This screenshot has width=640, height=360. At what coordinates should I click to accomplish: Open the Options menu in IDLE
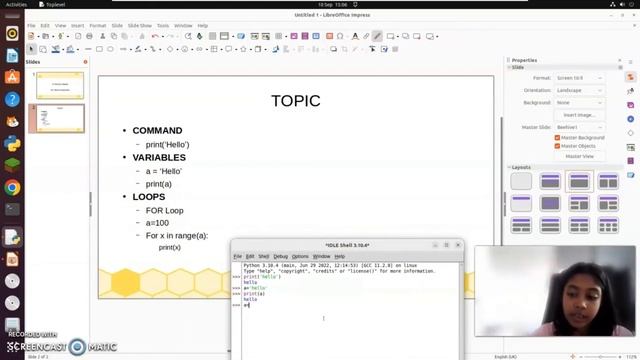pyautogui.click(x=300, y=256)
